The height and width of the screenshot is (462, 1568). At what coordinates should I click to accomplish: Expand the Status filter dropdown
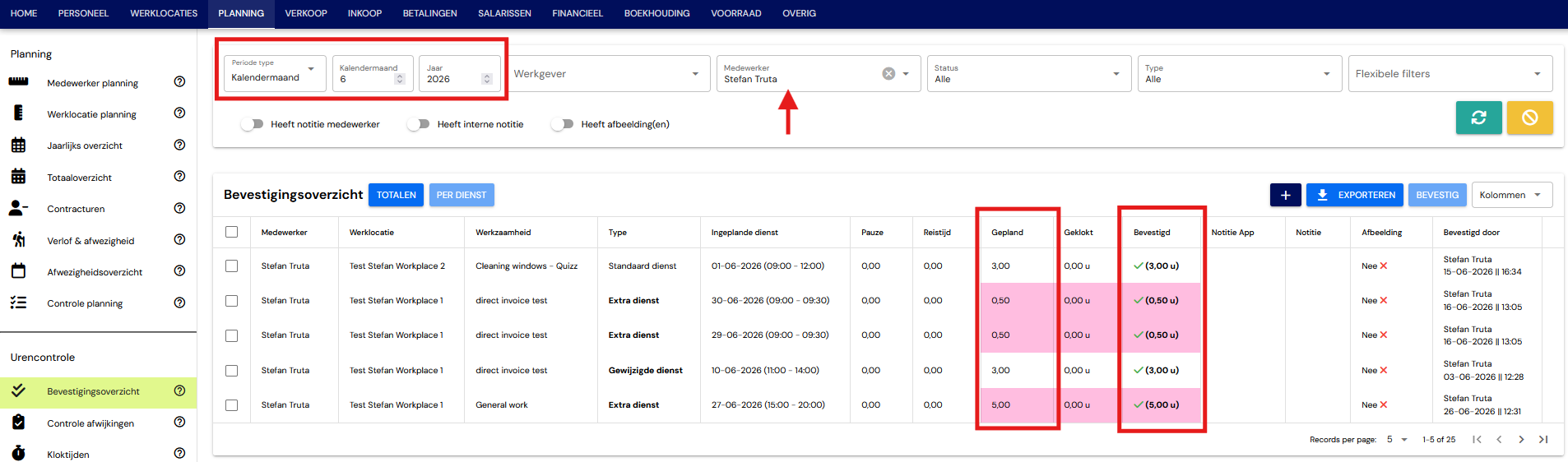point(1028,73)
